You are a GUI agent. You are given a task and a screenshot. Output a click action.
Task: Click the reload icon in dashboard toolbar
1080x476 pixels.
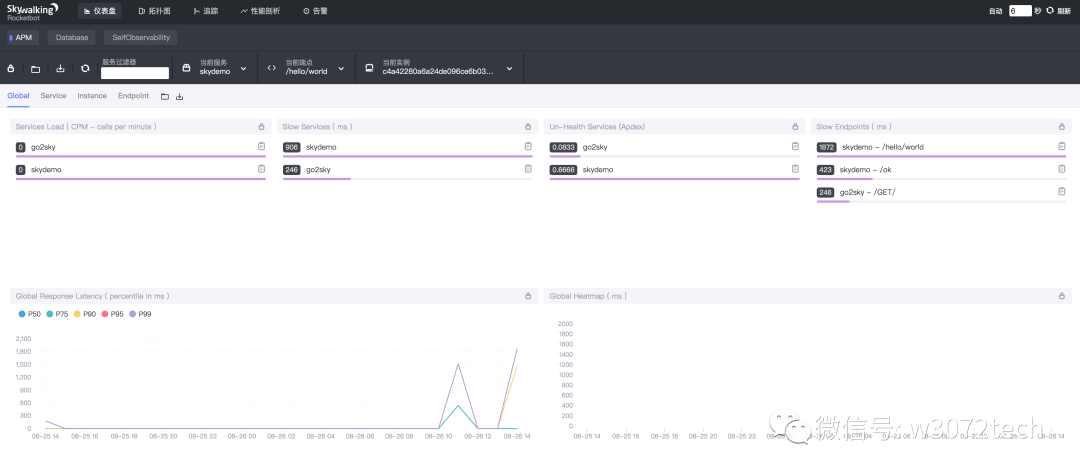85,69
